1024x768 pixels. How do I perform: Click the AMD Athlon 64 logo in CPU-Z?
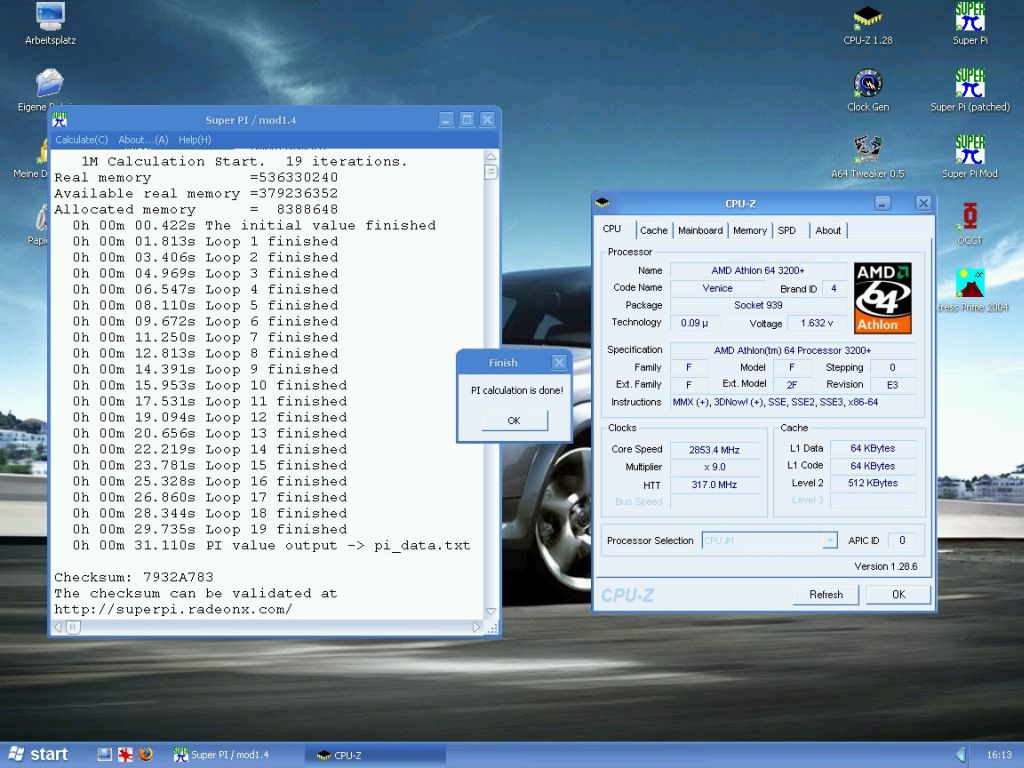coord(882,298)
